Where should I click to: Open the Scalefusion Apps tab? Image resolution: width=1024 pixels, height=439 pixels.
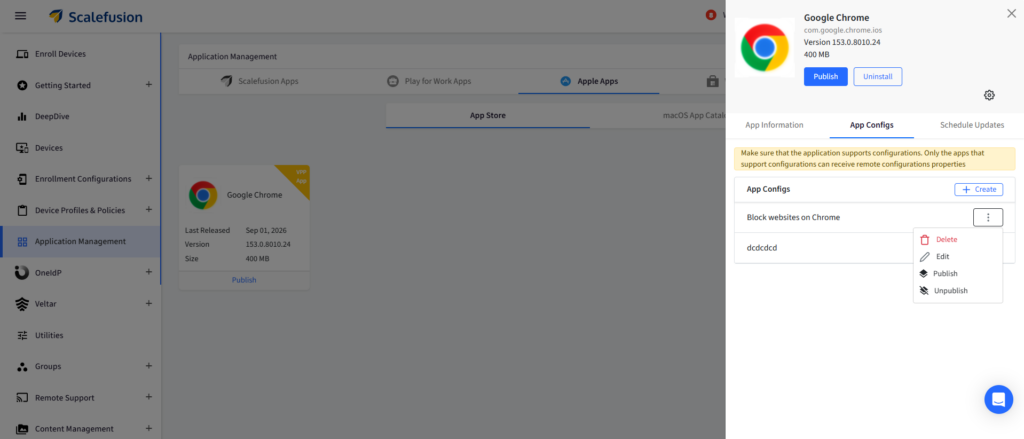pyautogui.click(x=259, y=82)
